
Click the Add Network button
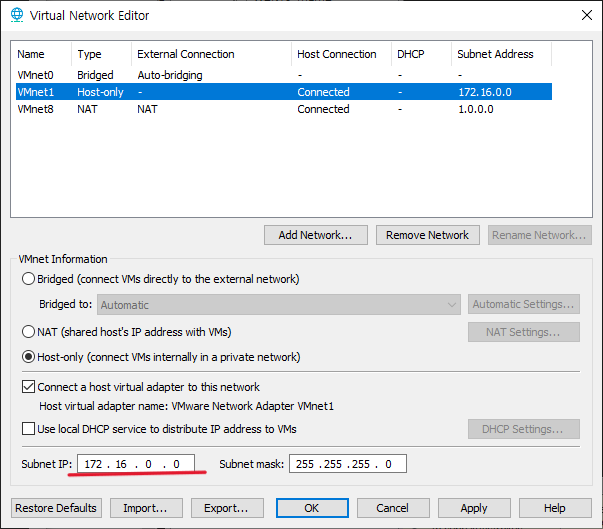click(316, 235)
